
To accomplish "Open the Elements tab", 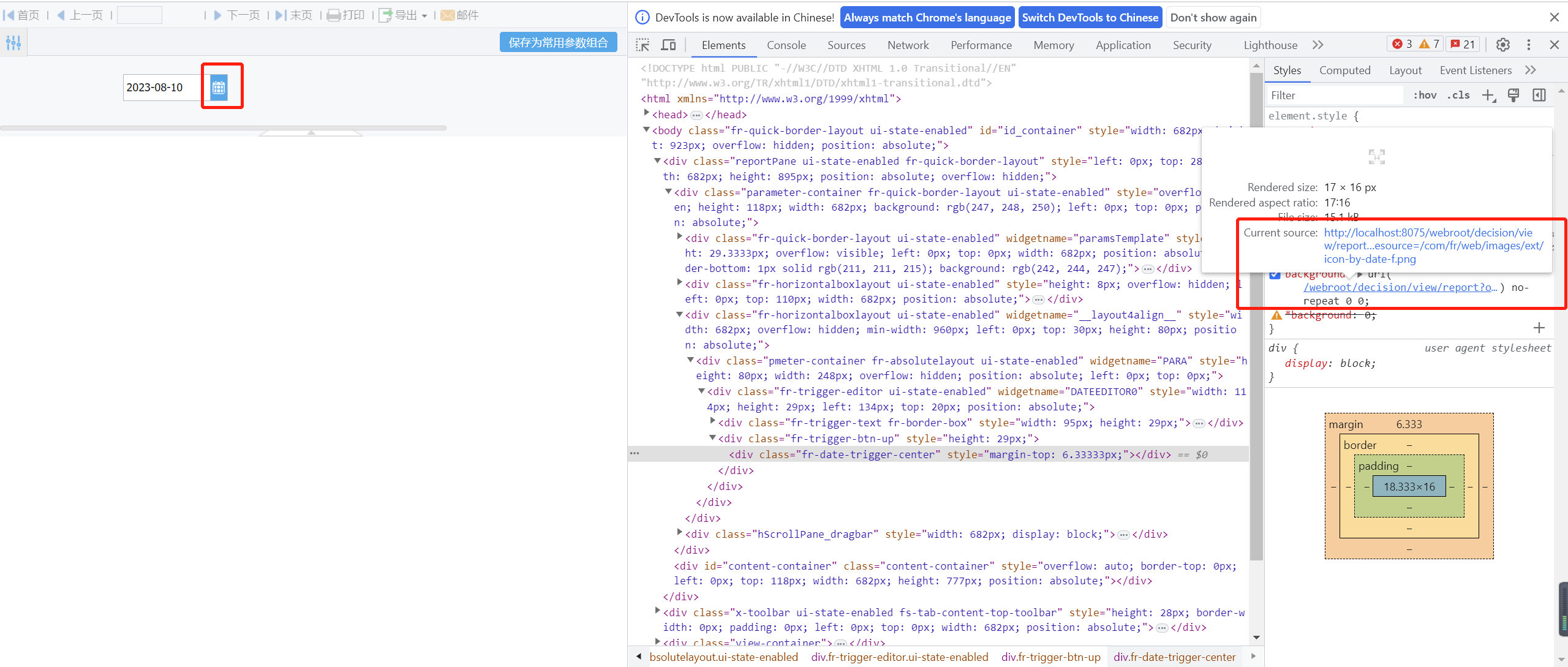I will click(723, 45).
